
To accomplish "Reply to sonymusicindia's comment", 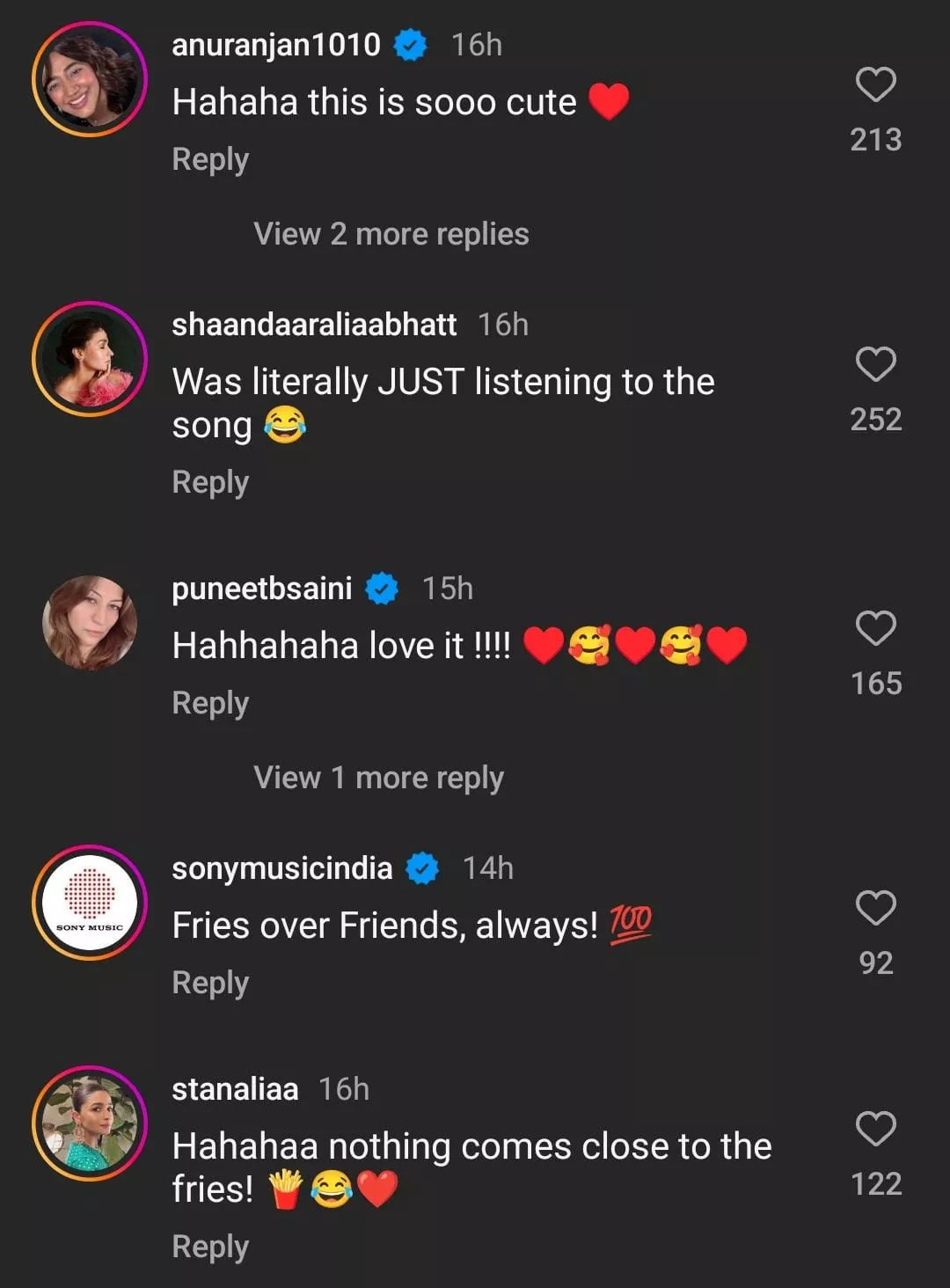I will point(210,983).
